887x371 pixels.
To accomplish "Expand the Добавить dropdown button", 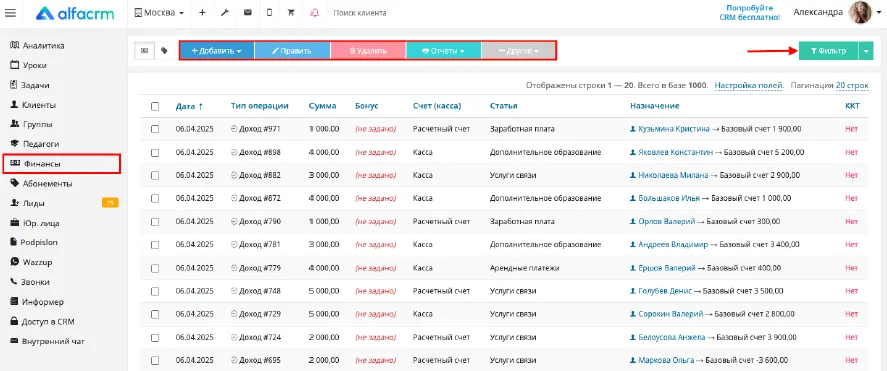I will click(217, 50).
